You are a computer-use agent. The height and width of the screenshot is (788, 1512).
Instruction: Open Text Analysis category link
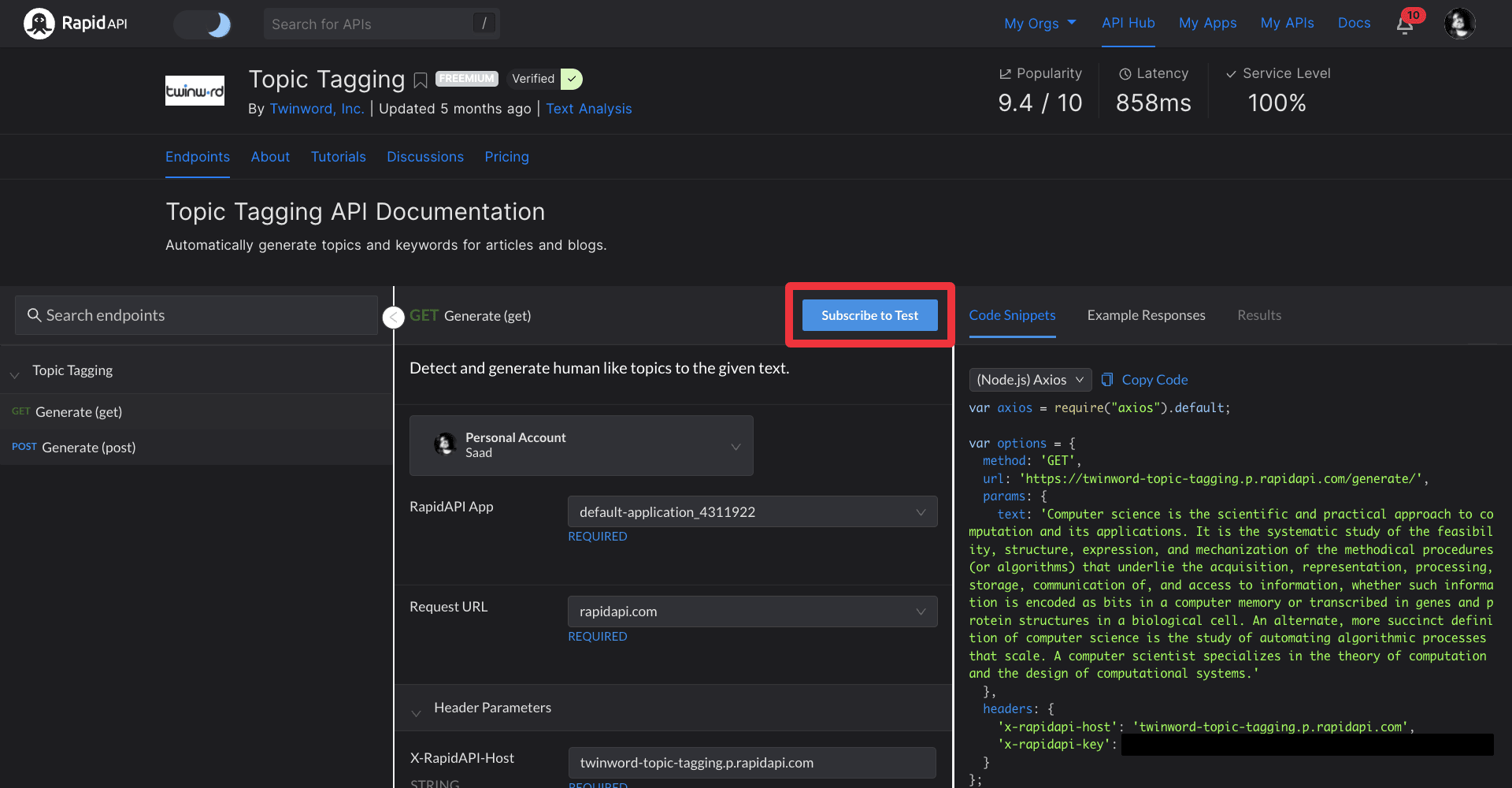(x=589, y=109)
